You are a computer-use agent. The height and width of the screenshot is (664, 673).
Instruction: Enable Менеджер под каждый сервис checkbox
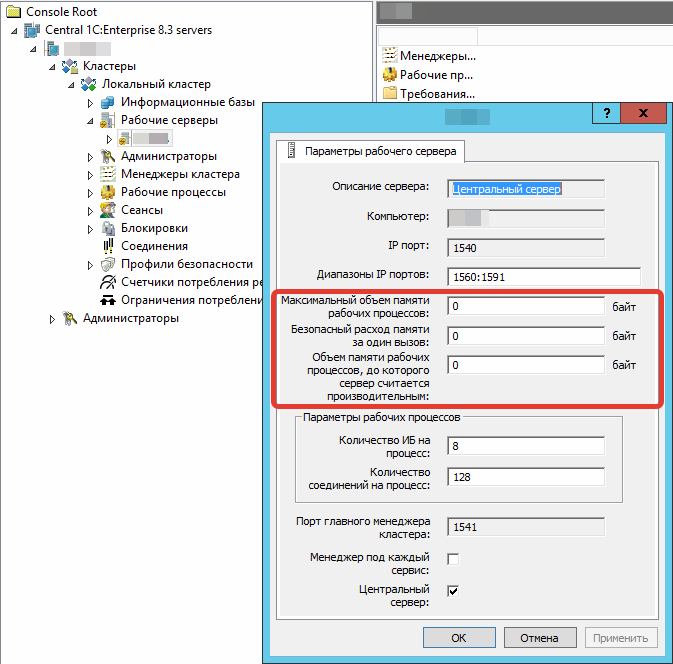(x=453, y=558)
